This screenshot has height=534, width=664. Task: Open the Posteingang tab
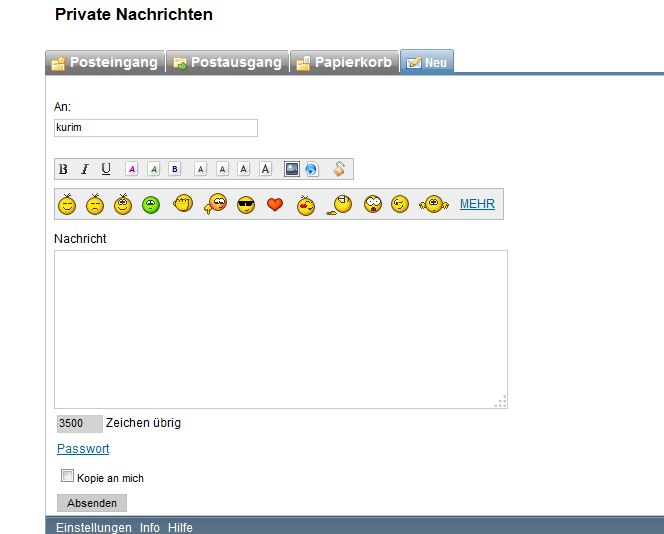tap(105, 62)
